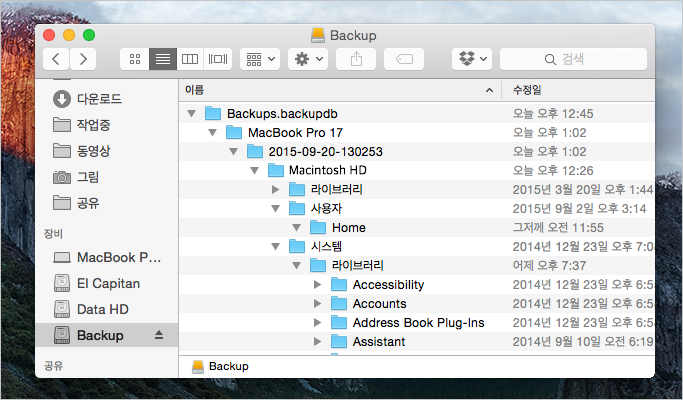Open the item arrangement dropdown
Viewport: 683px width, 400px height.
tap(260, 59)
